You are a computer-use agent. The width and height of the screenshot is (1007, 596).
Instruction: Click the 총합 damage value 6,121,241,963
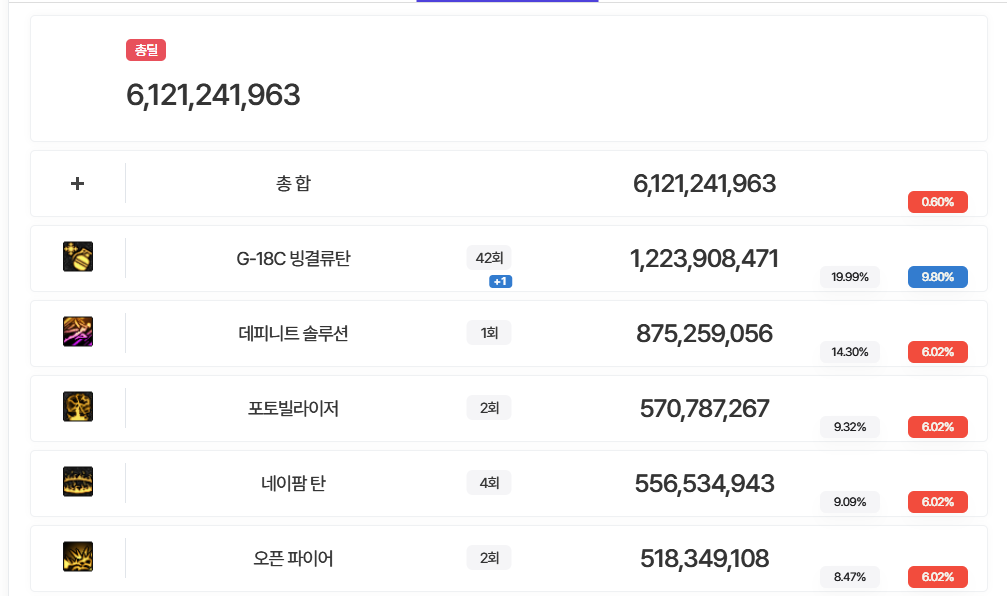(704, 184)
